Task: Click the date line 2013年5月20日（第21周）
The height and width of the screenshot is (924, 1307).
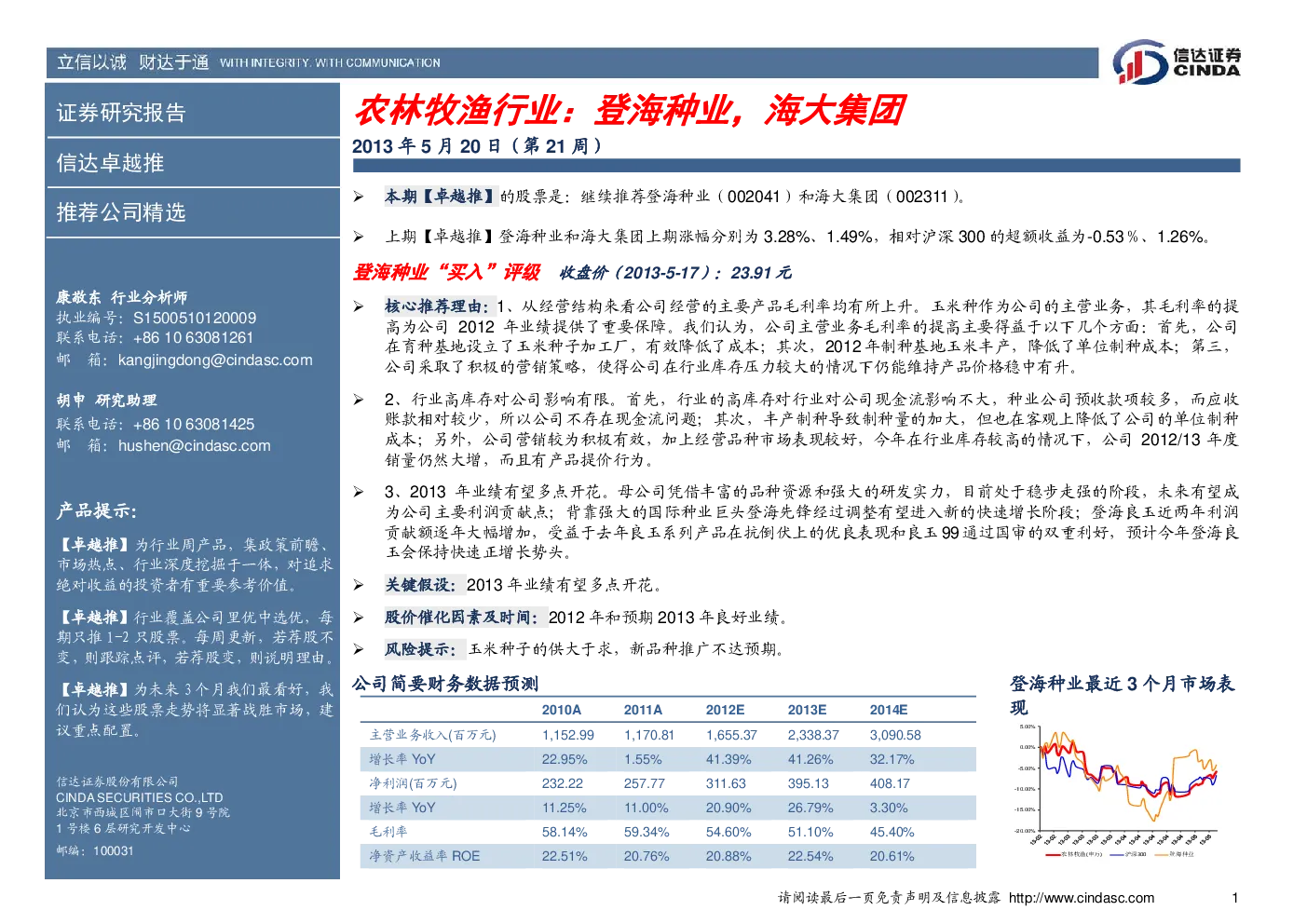Action: coord(479,146)
